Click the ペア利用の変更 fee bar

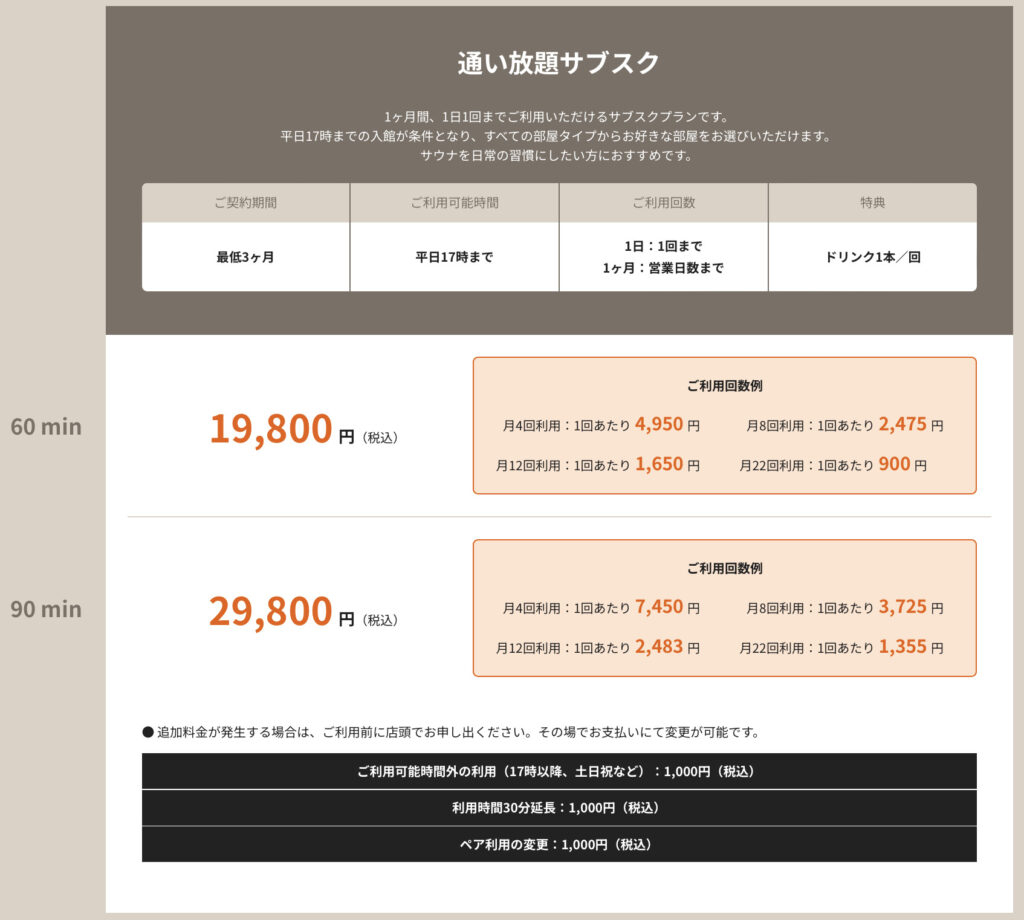click(x=558, y=844)
